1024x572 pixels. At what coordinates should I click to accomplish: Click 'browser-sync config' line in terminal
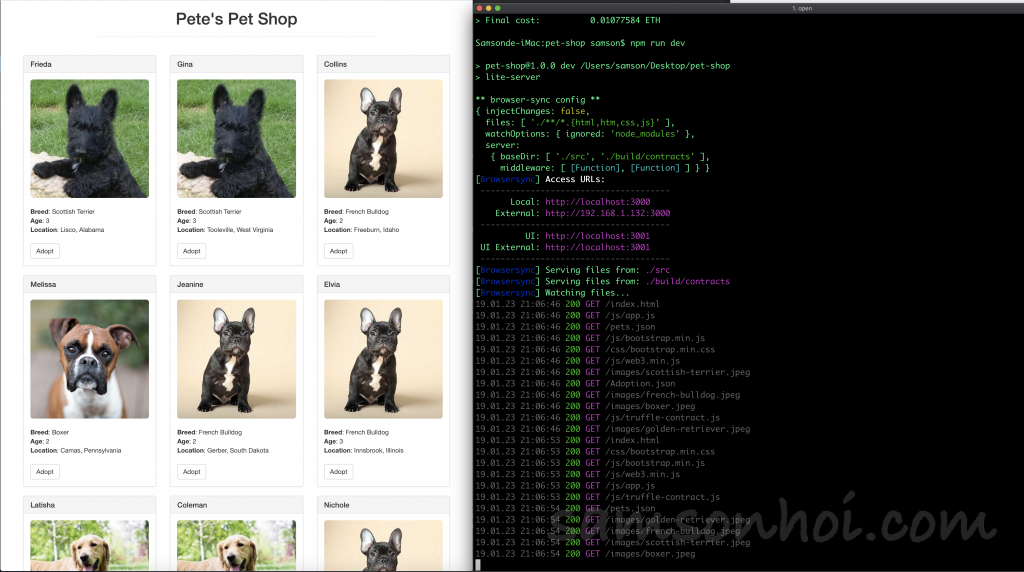pos(537,99)
